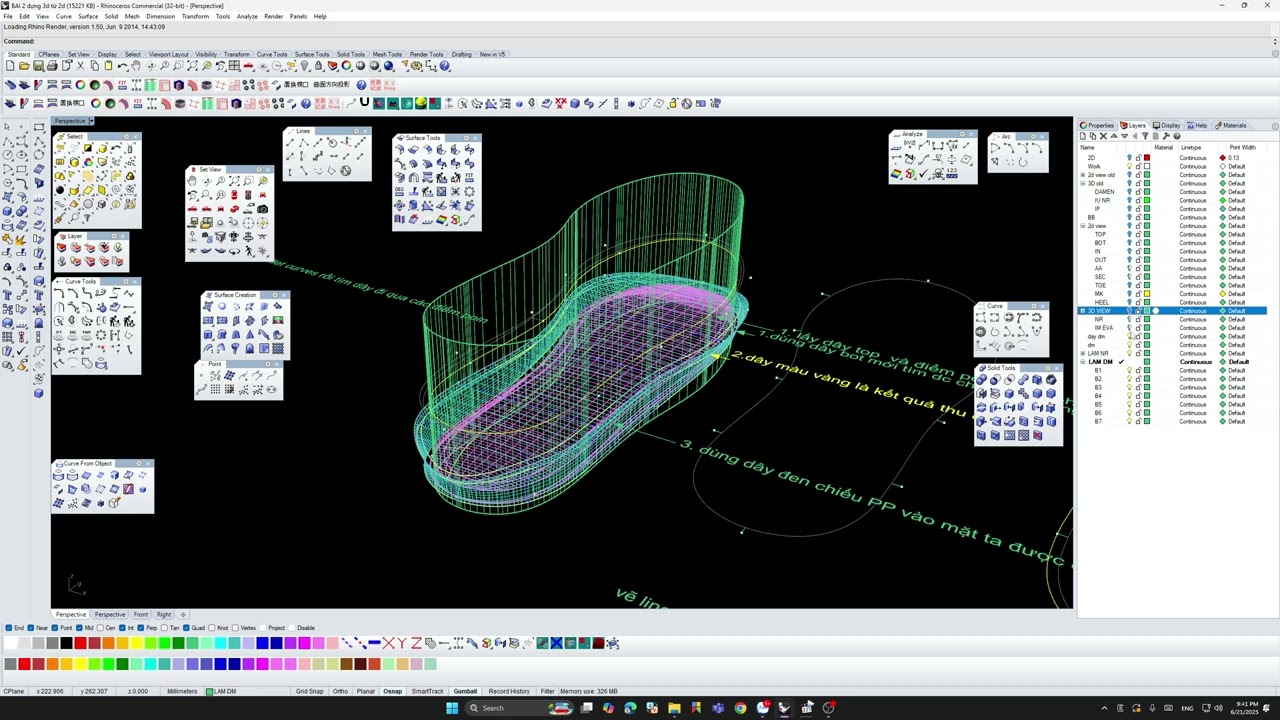
Task: Collapse the 2d view layer group
Action: (1083, 226)
